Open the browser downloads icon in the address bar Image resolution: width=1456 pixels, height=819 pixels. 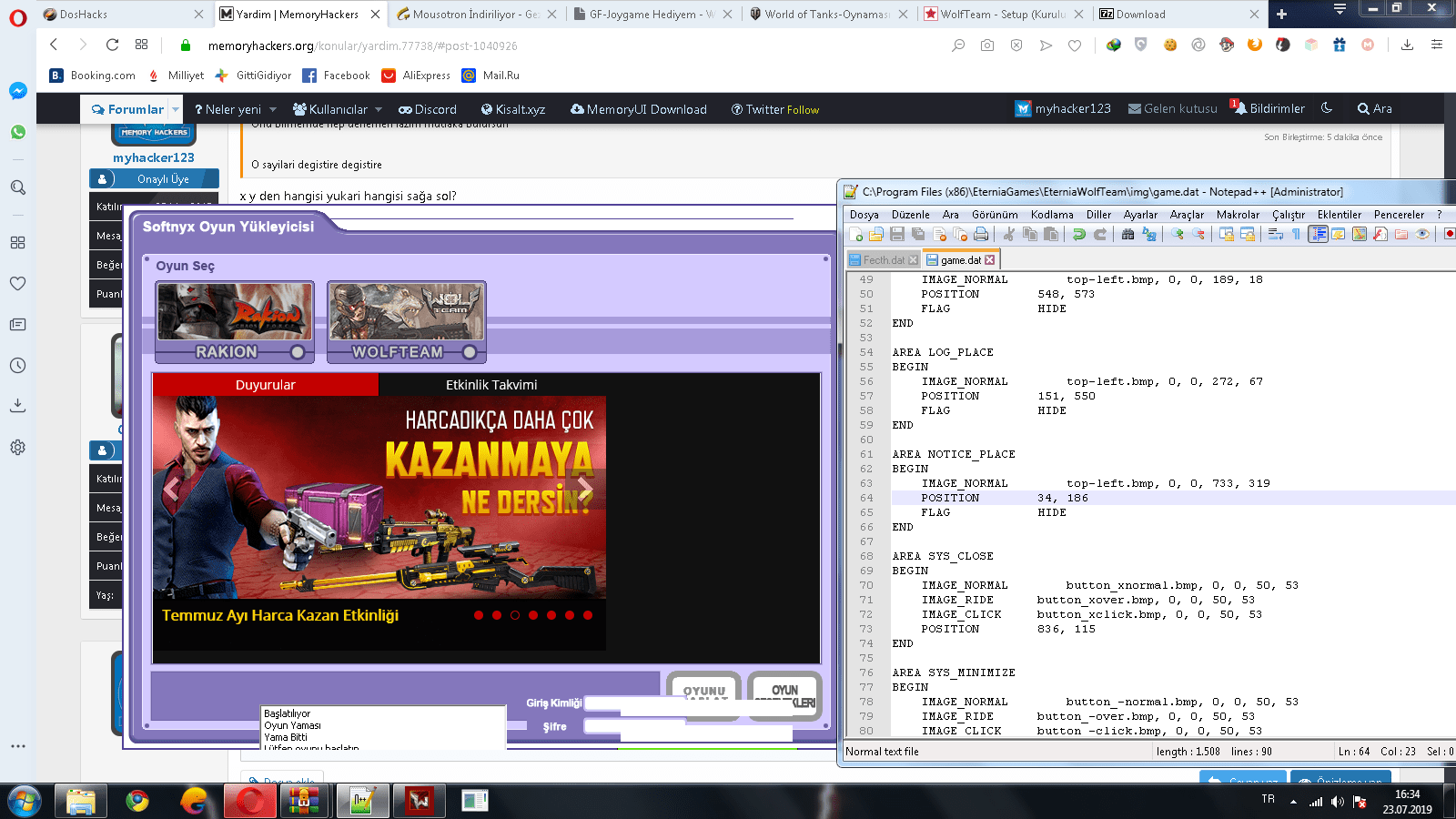point(1407,45)
